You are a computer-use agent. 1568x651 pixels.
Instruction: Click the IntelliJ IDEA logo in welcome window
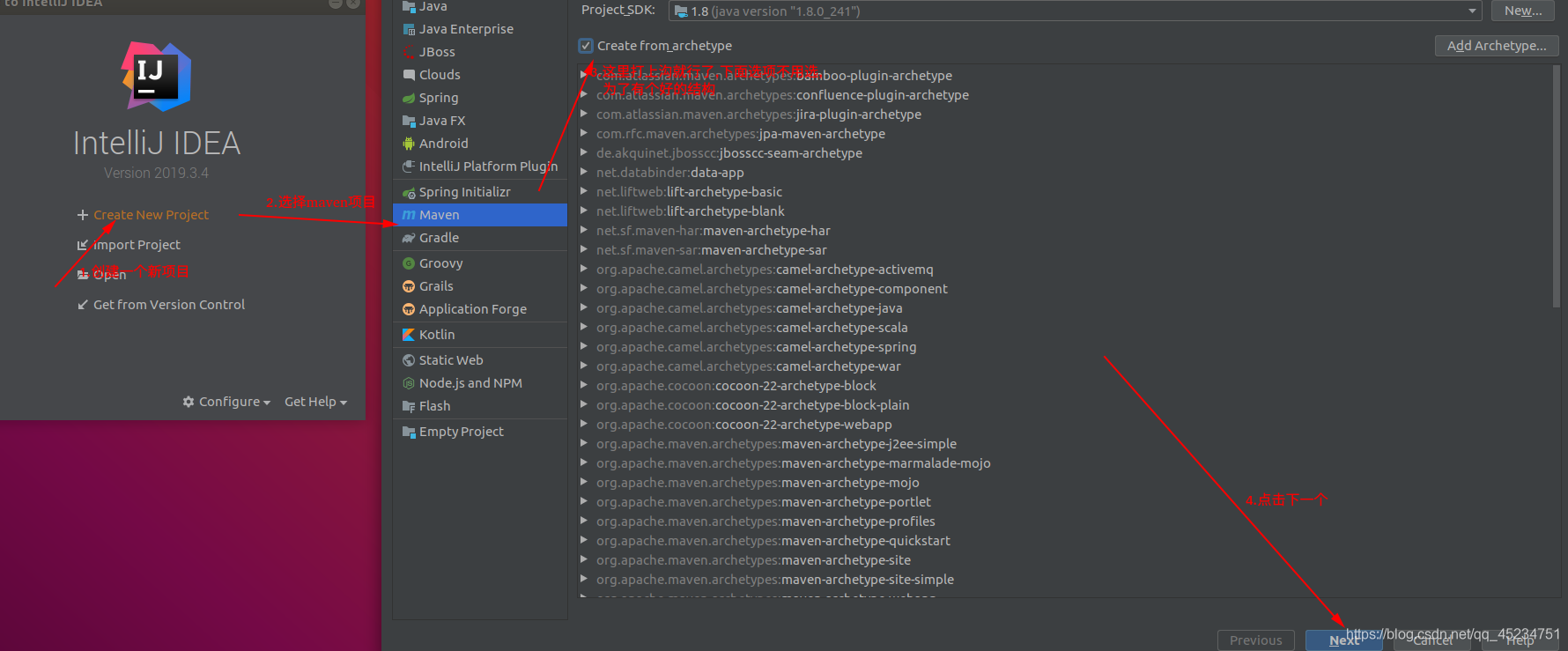tap(156, 77)
